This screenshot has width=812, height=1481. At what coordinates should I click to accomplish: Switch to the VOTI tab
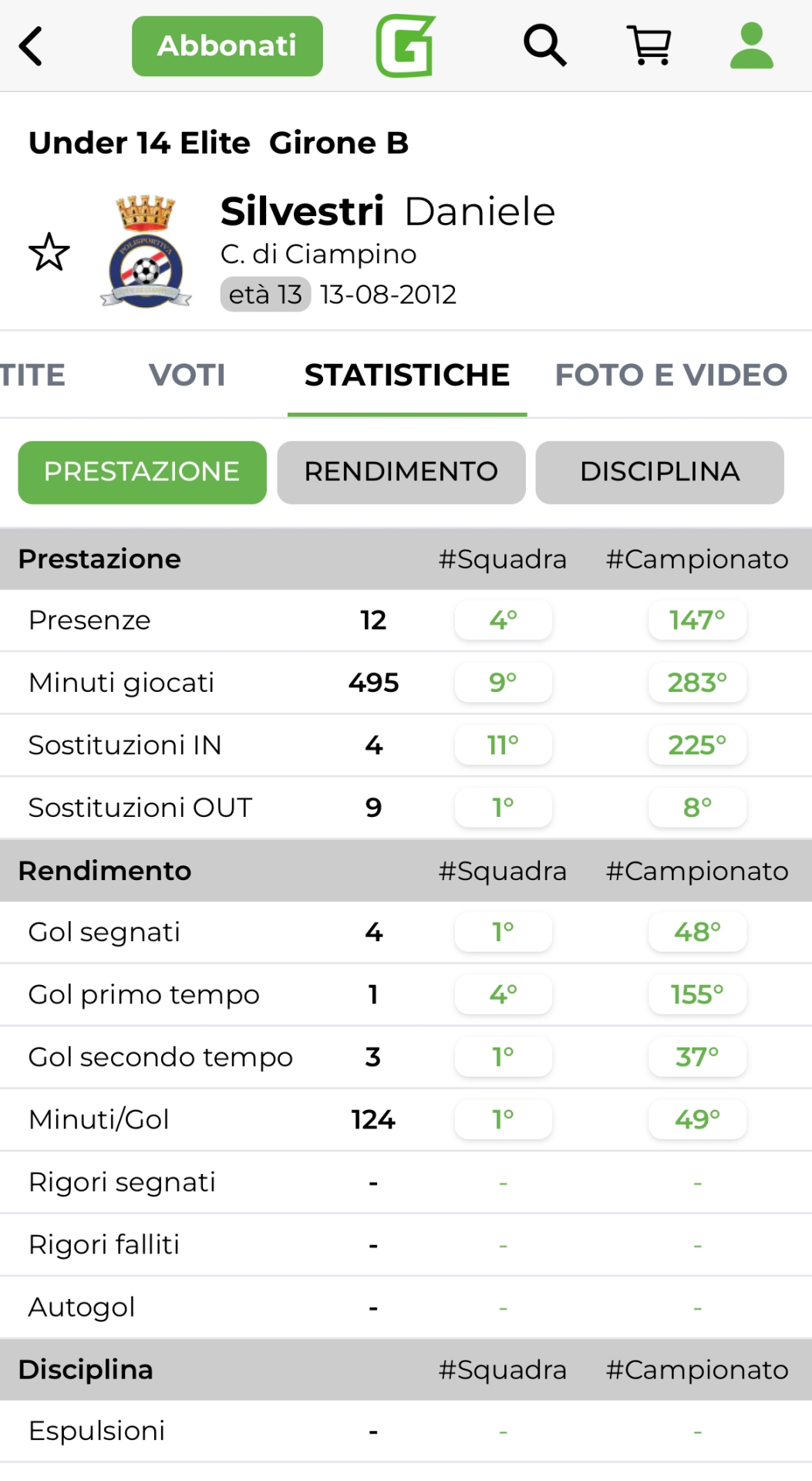tap(187, 375)
